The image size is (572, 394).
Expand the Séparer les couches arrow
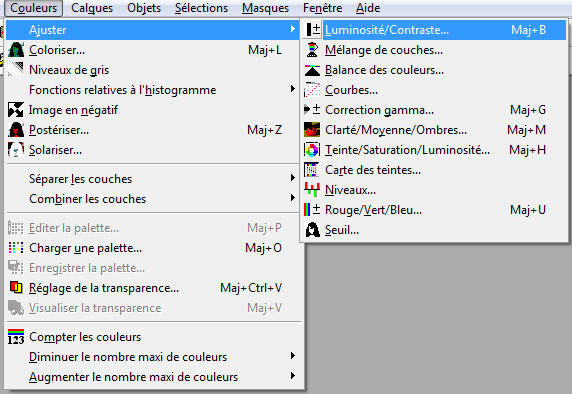(293, 178)
